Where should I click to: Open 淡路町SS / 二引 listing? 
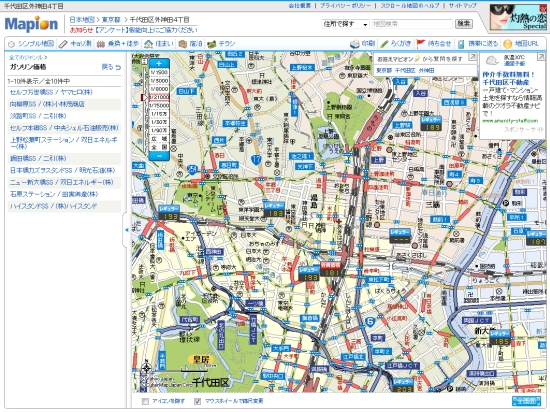pos(38,116)
